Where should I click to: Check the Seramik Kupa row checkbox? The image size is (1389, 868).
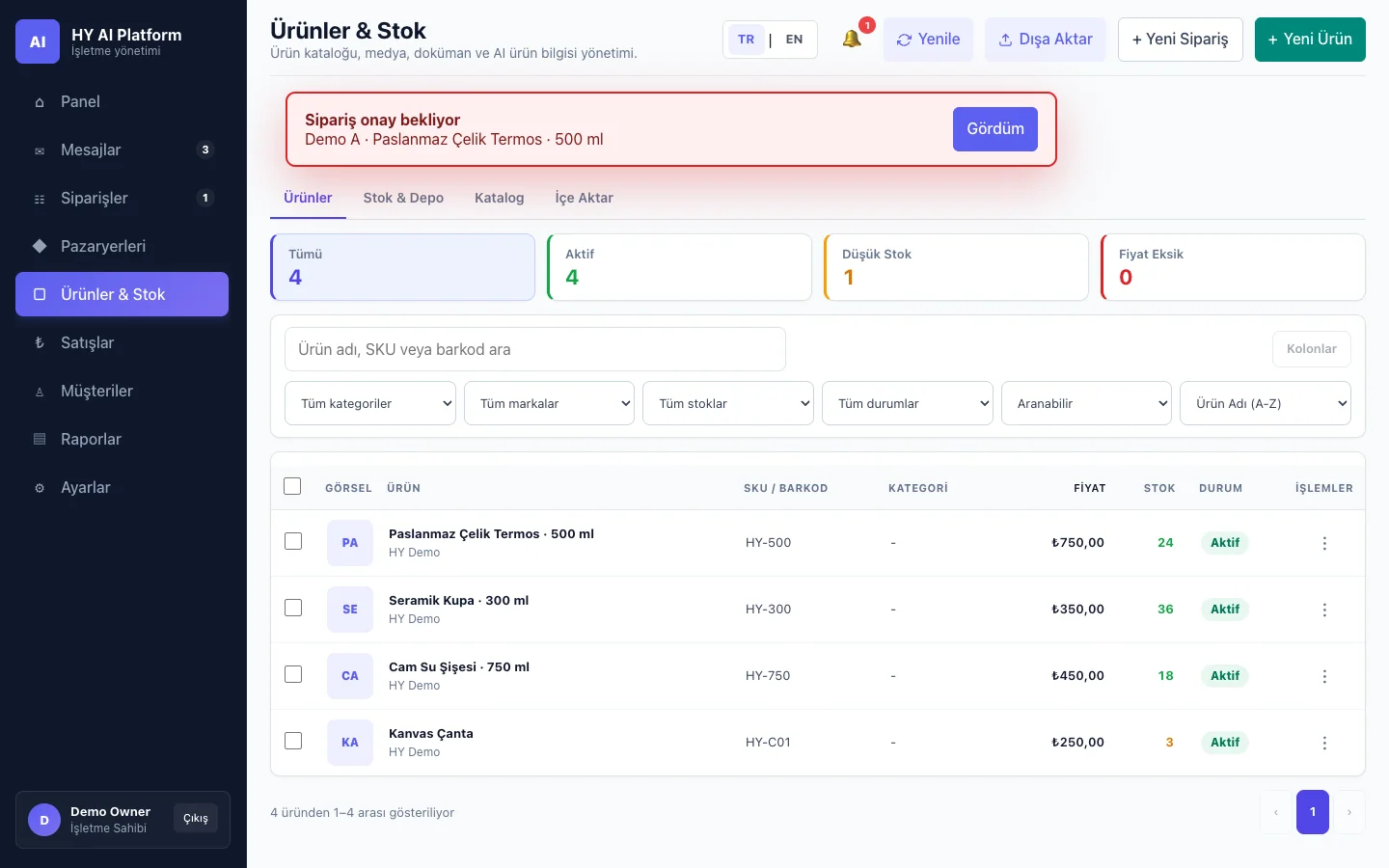point(293,608)
